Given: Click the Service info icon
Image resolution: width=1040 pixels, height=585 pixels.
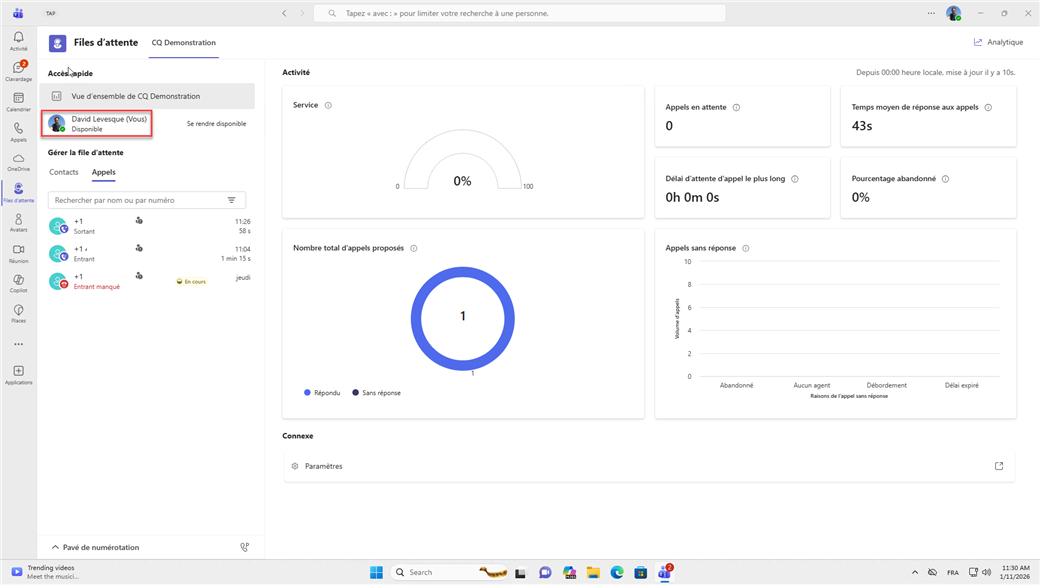Looking at the screenshot, I should 328,105.
